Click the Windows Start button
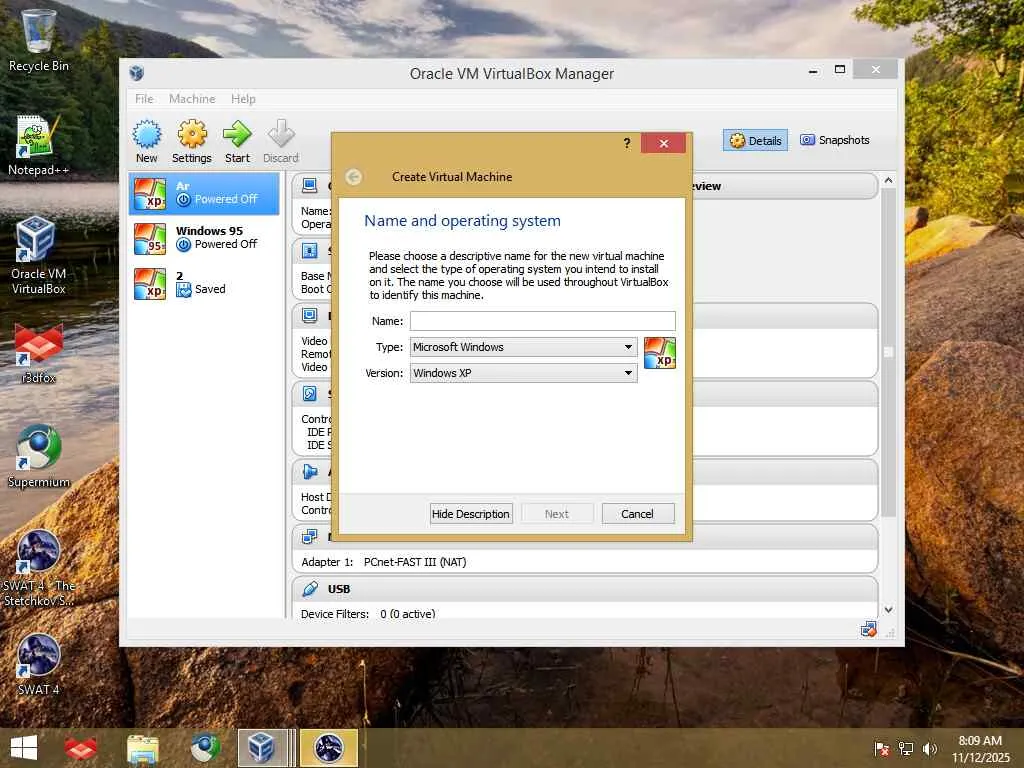The width and height of the screenshot is (1024, 768). [x=24, y=748]
